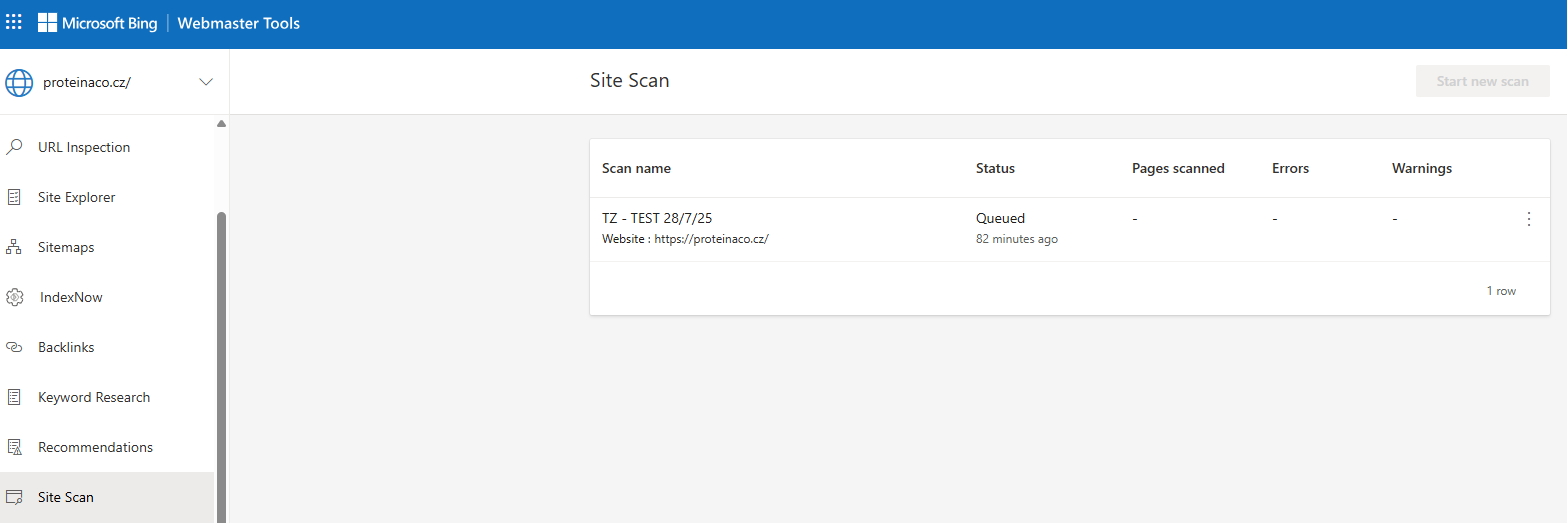Click the magnifier icon for URL Inspection

(14, 147)
